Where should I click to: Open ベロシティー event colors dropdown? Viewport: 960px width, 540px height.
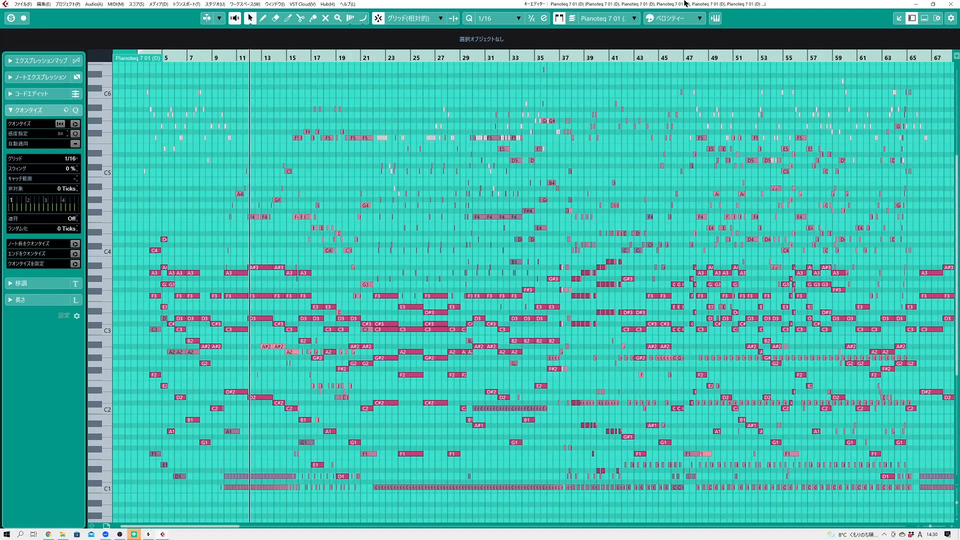(674, 18)
